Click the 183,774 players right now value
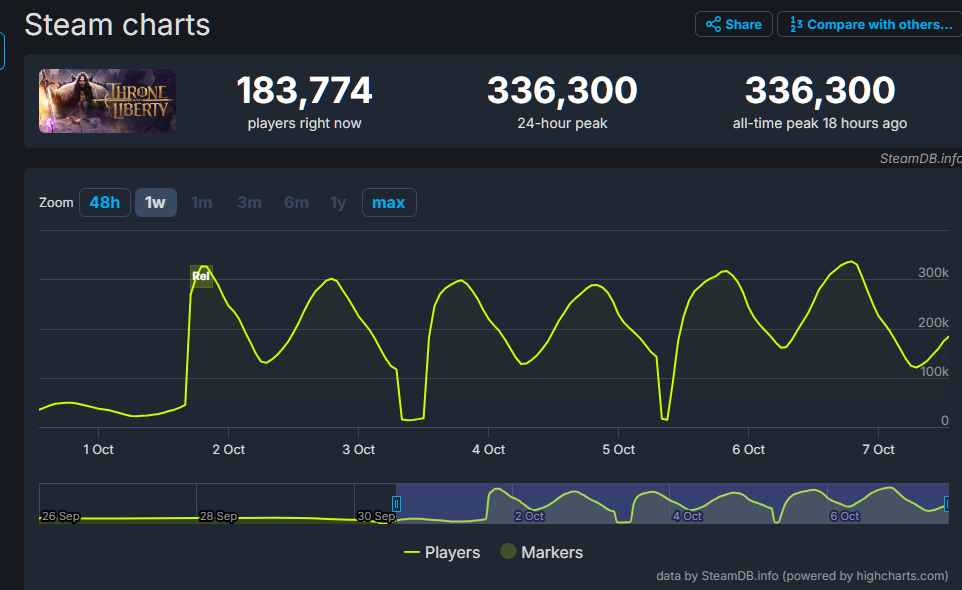Screen dimensions: 962x590 pyautogui.click(x=304, y=90)
